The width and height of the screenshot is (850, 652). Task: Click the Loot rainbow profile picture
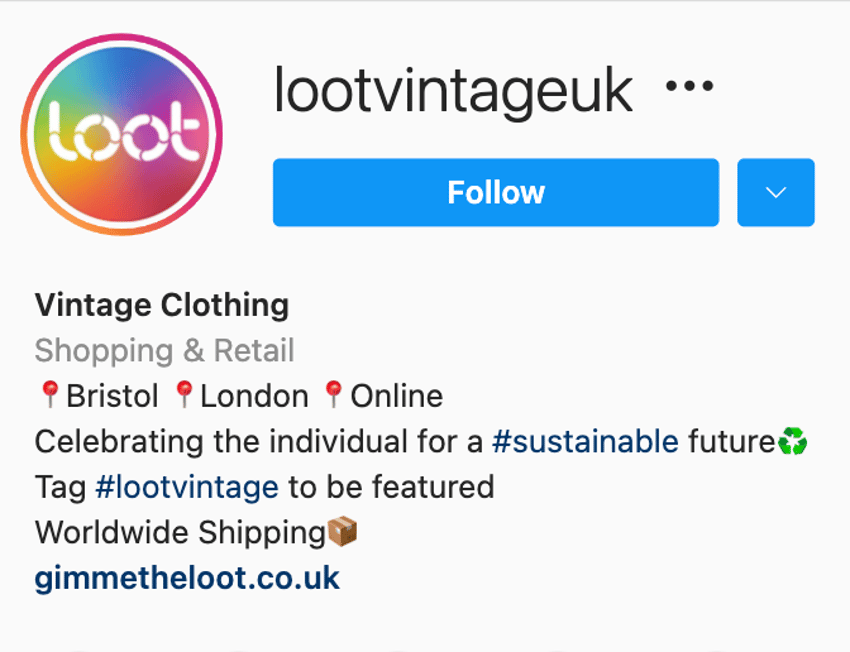click(x=121, y=134)
